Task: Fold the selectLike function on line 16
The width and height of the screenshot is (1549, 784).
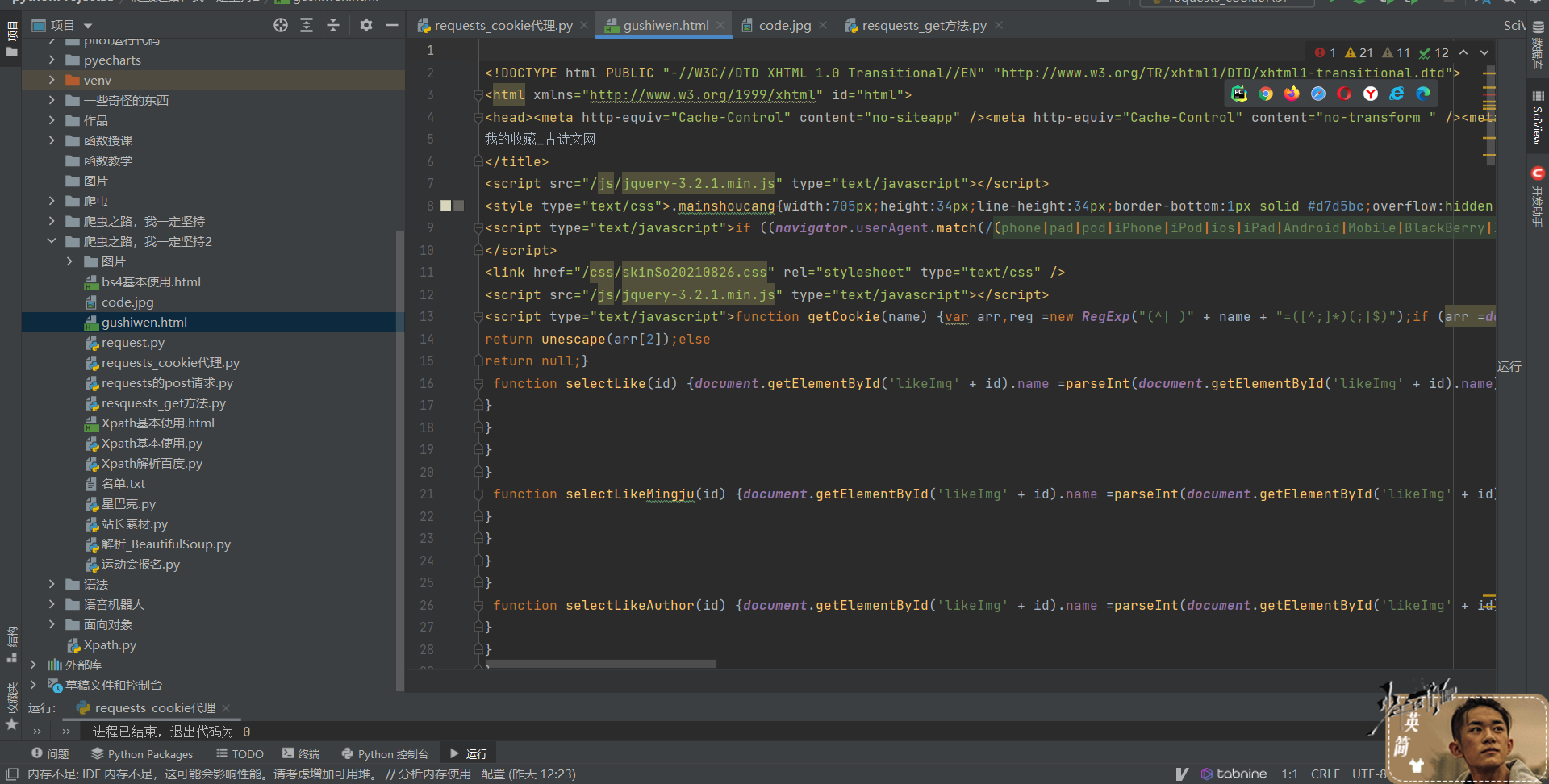Action: (478, 383)
